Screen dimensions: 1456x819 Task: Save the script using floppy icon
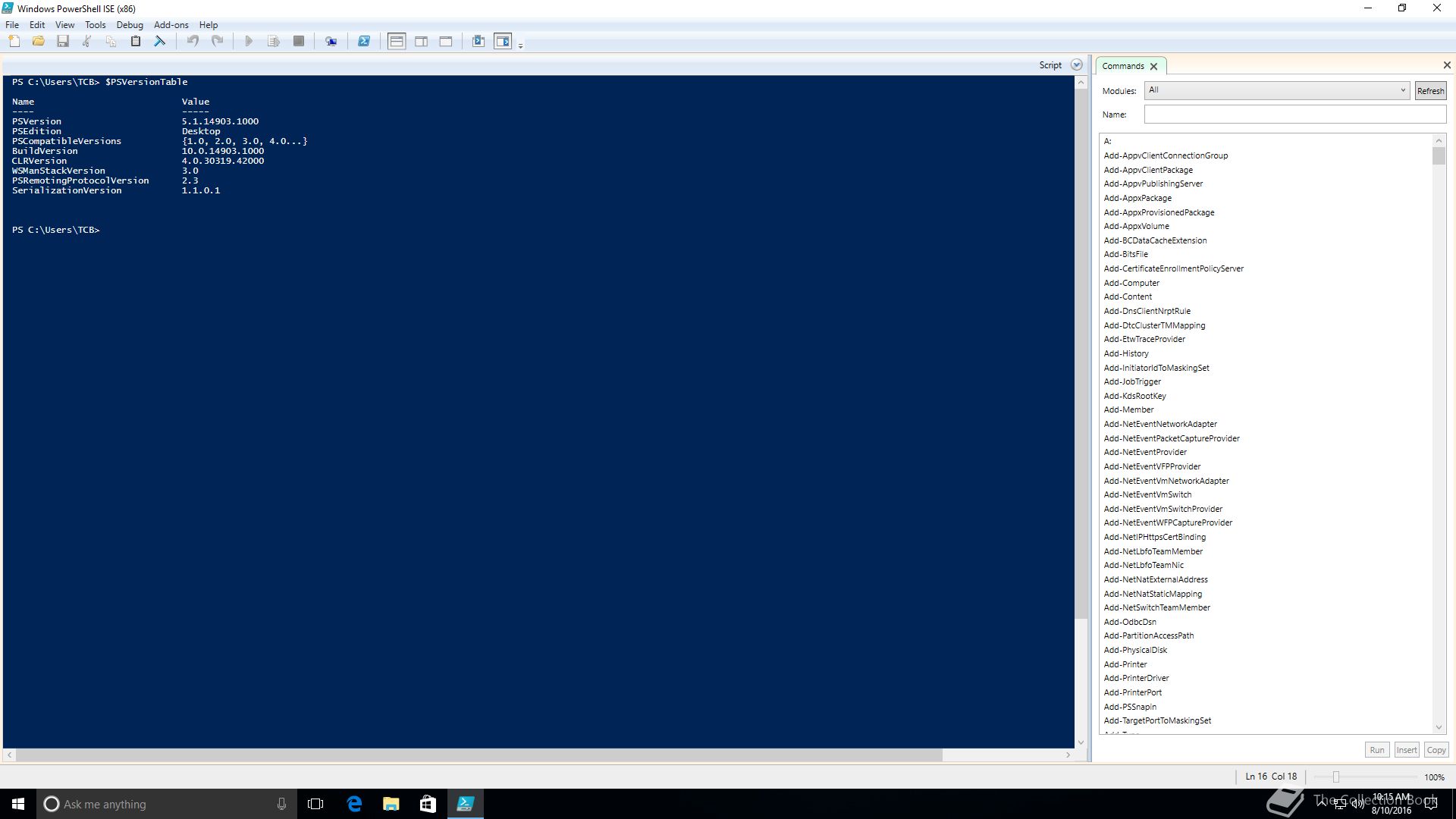[63, 41]
